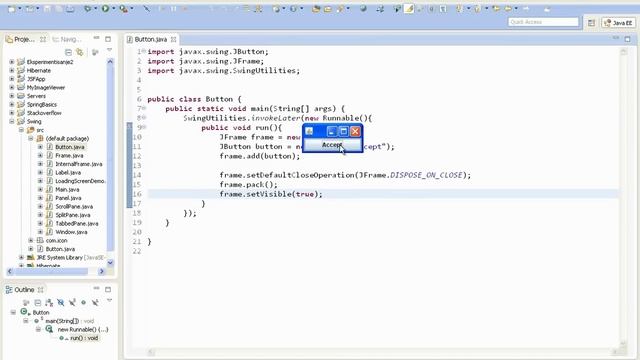Click the New file toolbar icon
The width and height of the screenshot is (640, 360).
pyautogui.click(x=11, y=9)
